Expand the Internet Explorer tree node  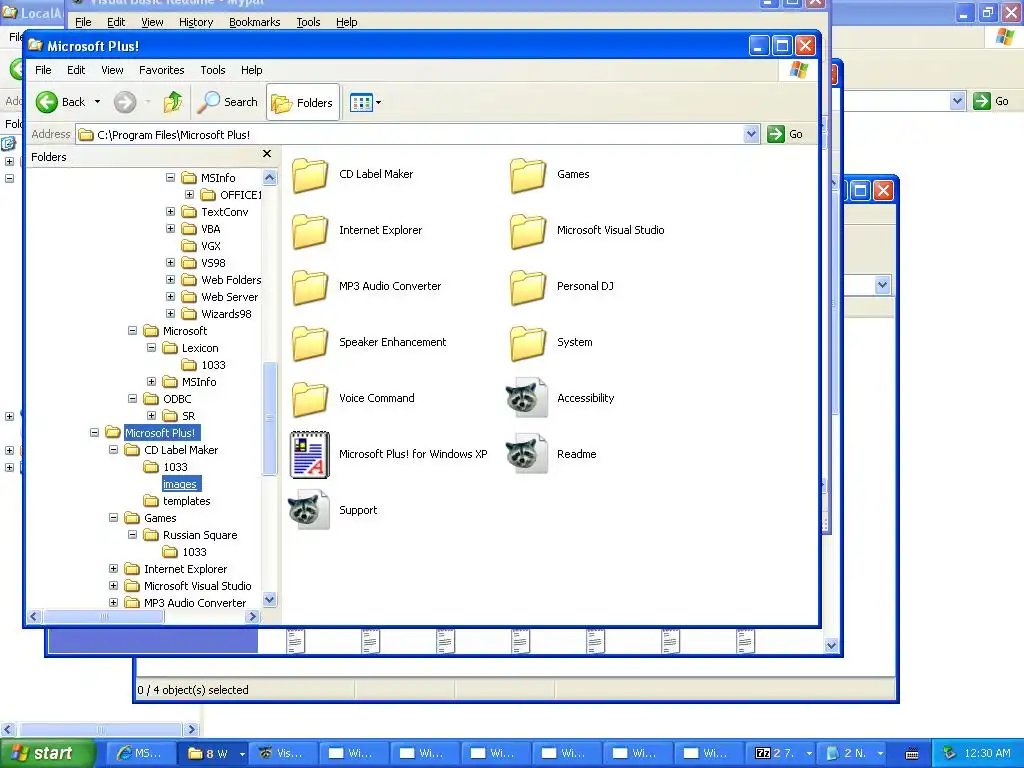click(x=114, y=569)
